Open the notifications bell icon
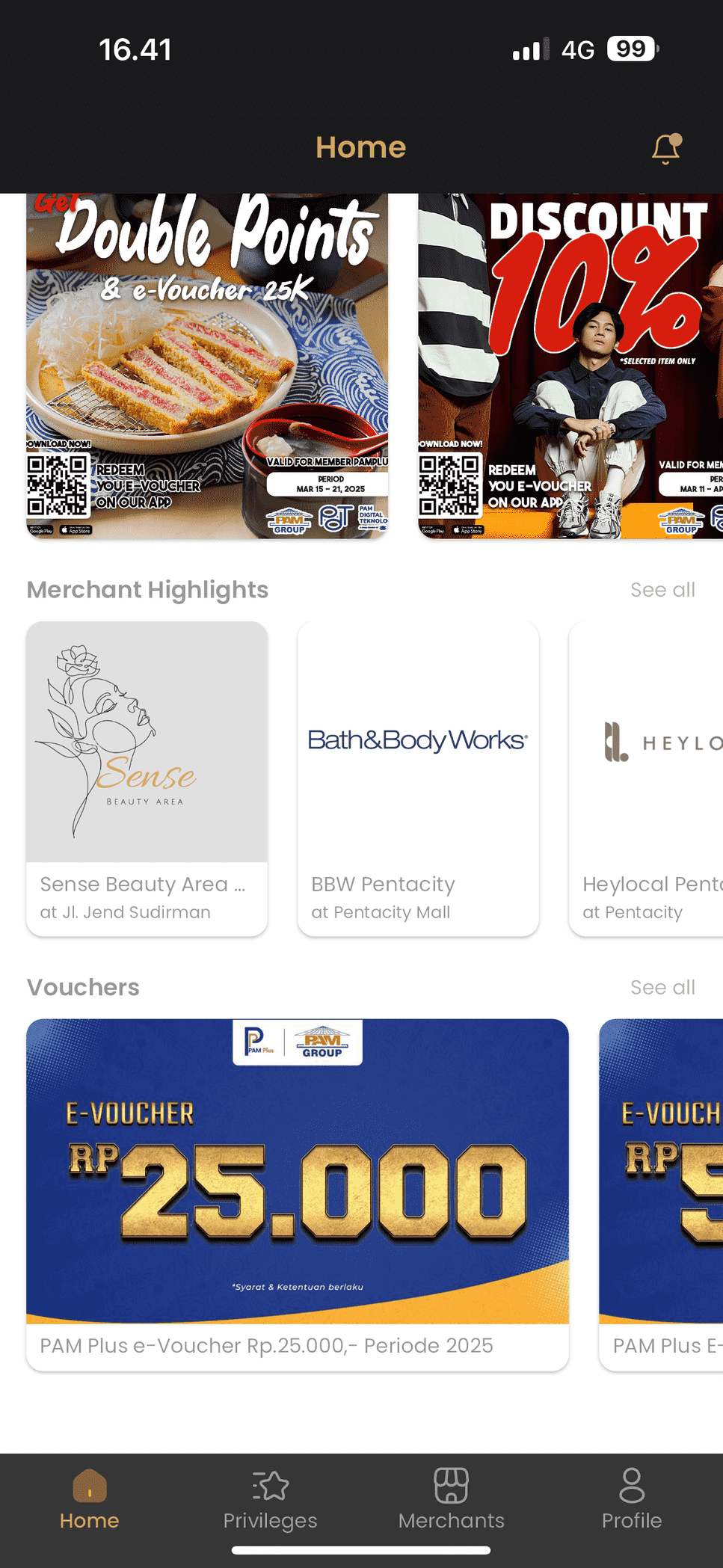Viewport: 723px width, 1568px height. point(665,149)
